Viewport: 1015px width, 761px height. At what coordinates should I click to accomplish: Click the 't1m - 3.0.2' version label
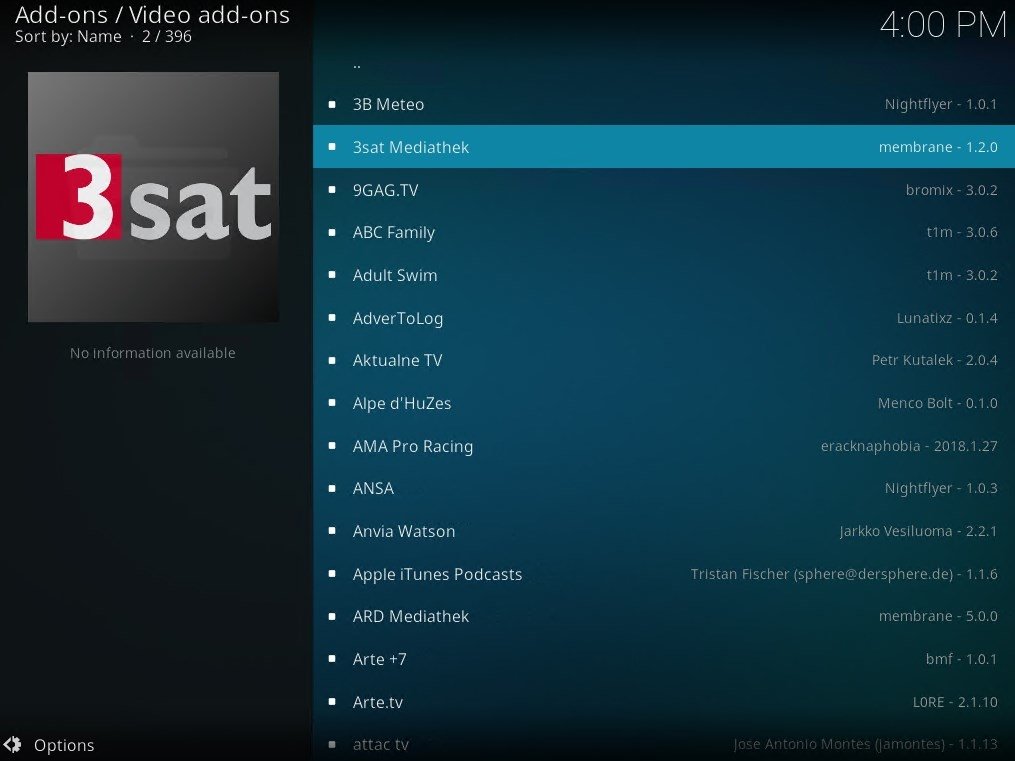962,275
